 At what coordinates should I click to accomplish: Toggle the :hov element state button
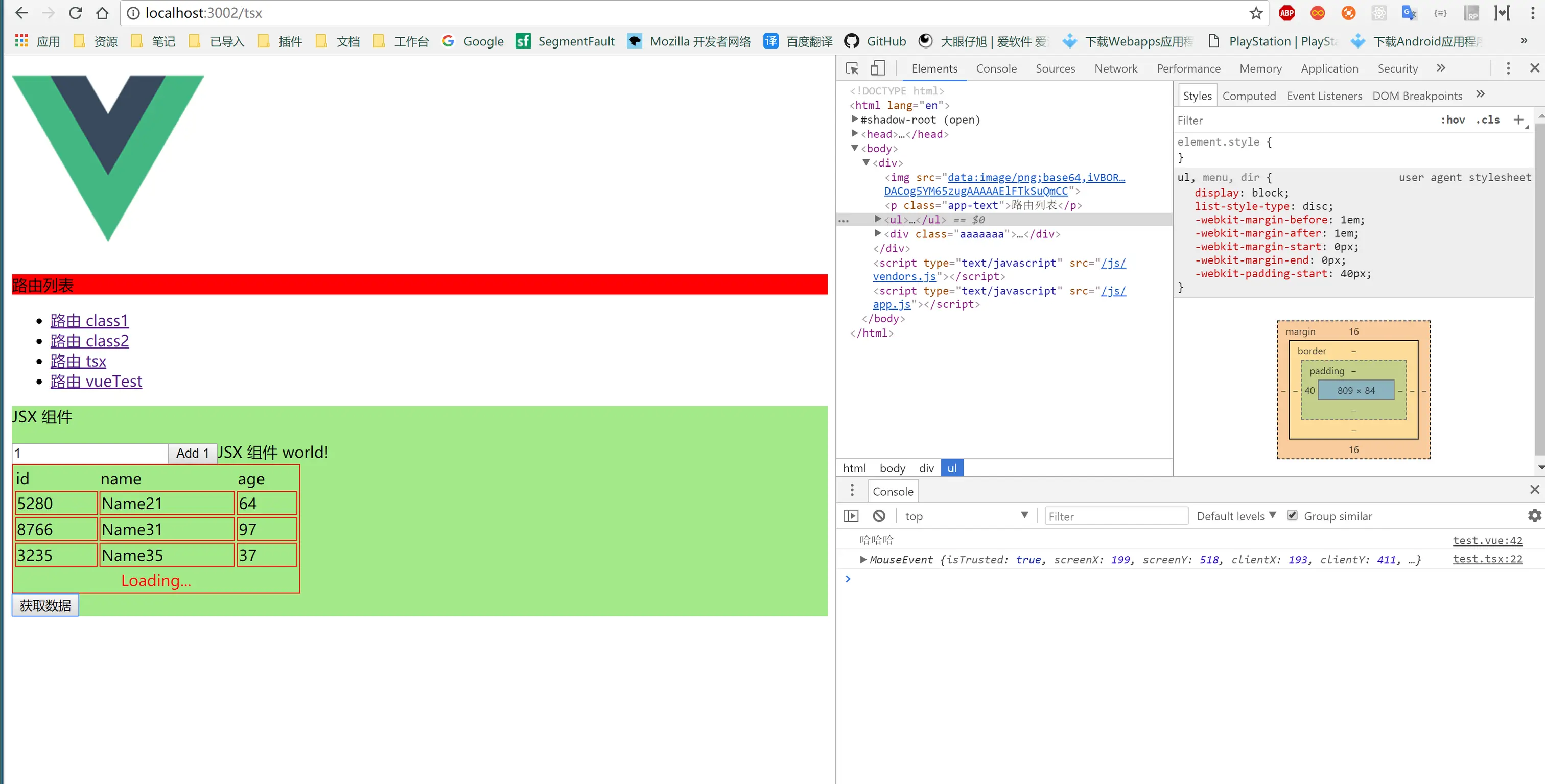(1453, 120)
